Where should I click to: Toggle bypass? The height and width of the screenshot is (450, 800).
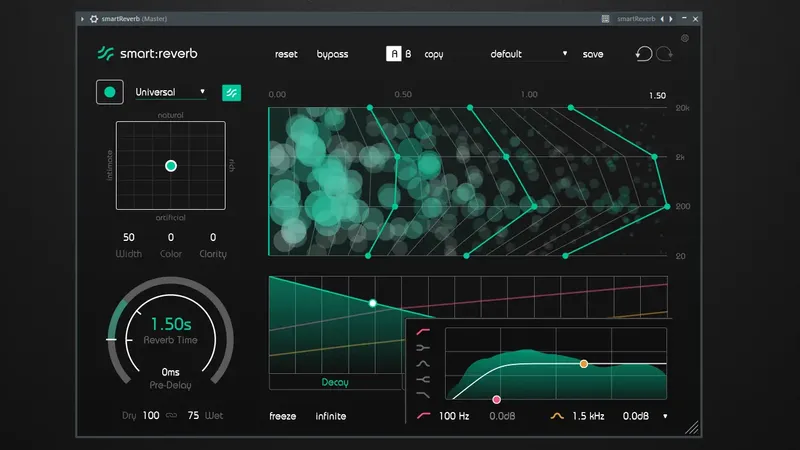pos(332,54)
